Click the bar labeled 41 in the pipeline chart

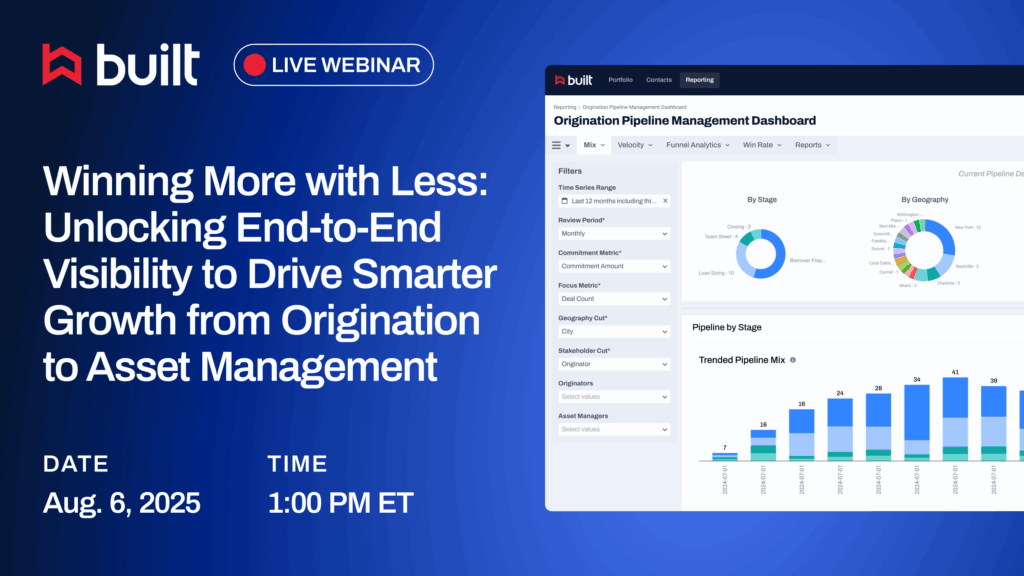pos(955,419)
